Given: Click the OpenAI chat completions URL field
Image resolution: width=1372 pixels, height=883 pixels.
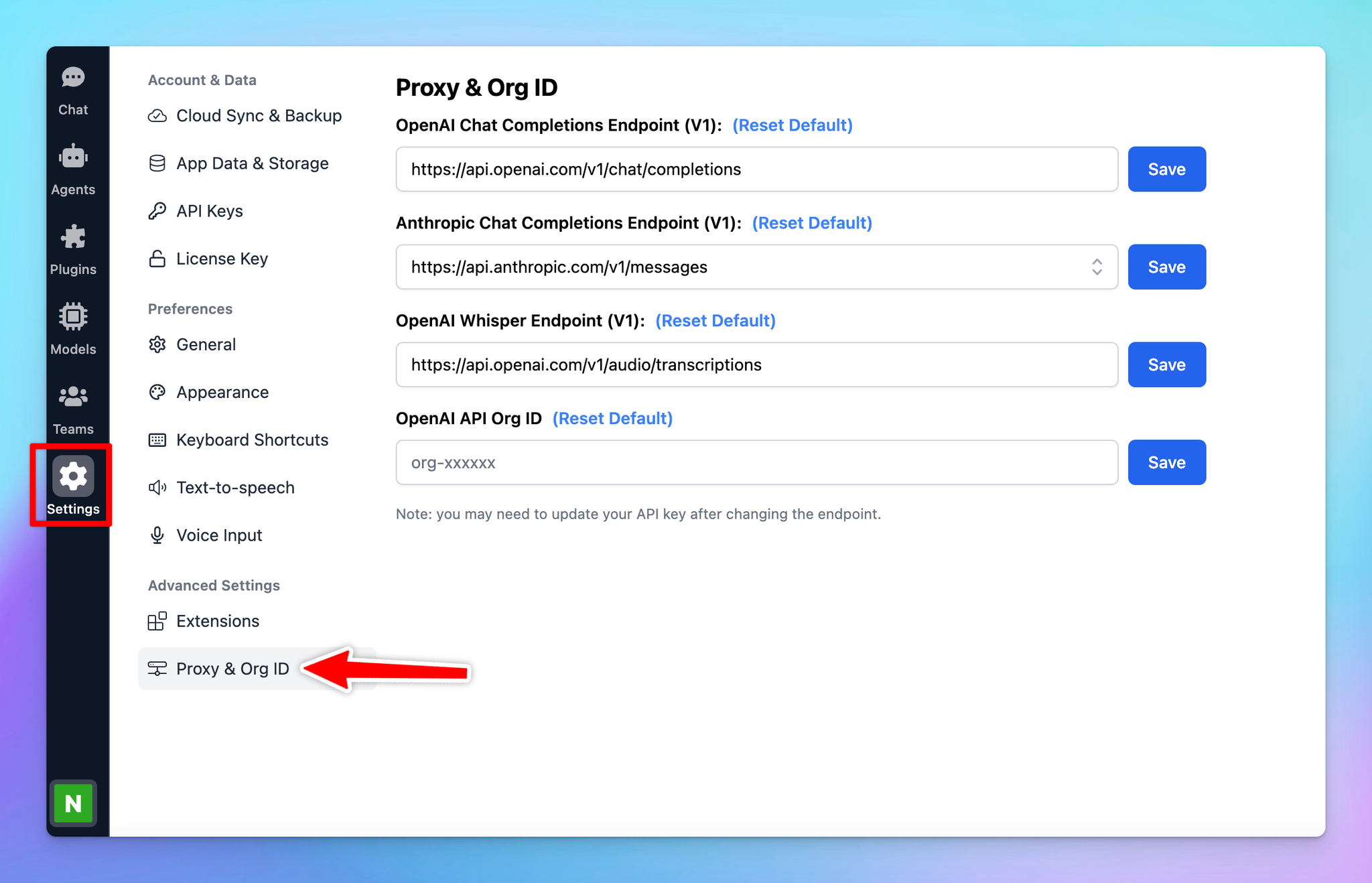Looking at the screenshot, I should coord(757,169).
